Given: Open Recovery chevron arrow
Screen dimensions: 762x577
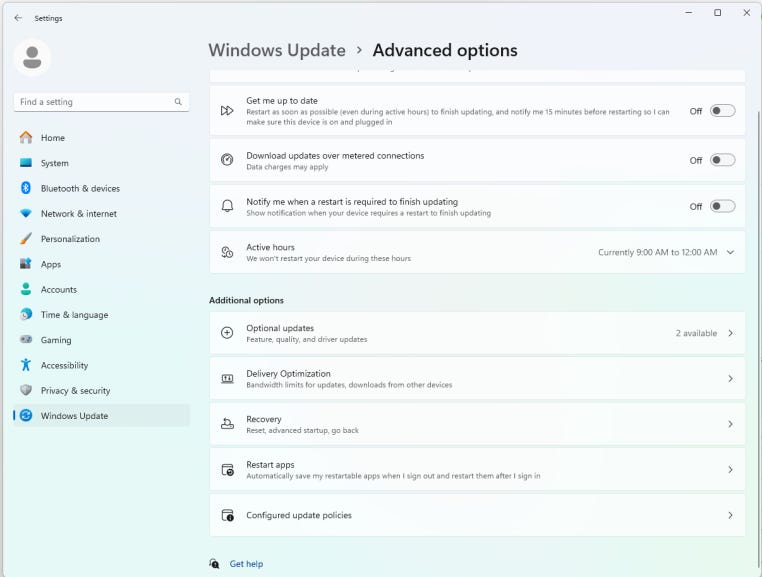Looking at the screenshot, I should (730, 424).
